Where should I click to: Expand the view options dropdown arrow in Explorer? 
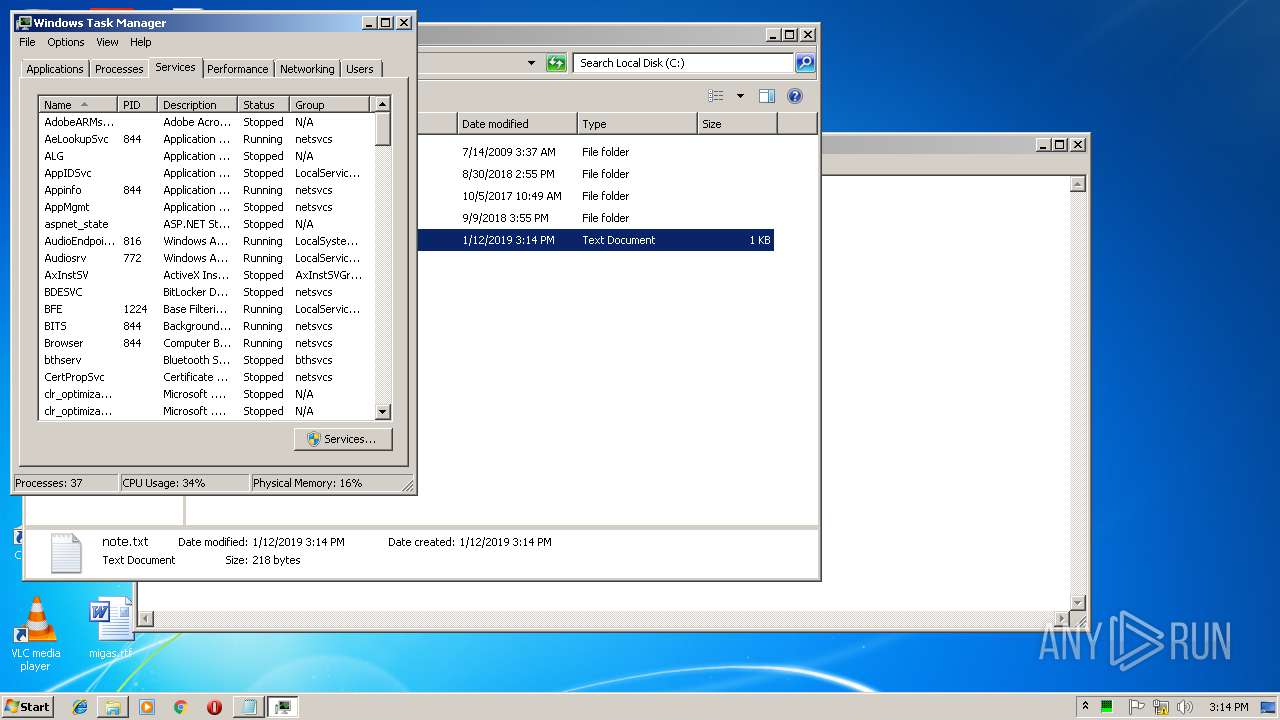tap(740, 96)
